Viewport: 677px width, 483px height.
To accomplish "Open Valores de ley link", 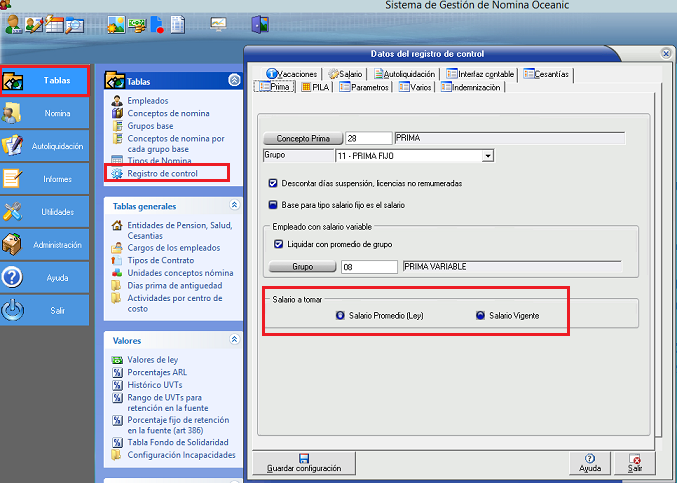I will (153, 360).
